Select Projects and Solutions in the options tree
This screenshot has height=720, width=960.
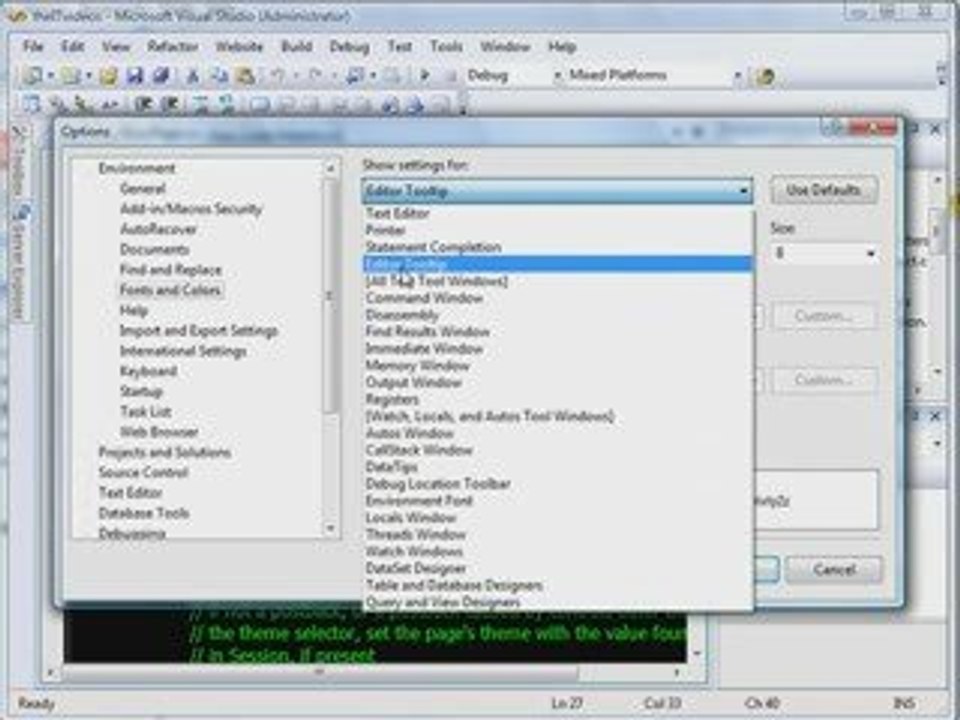(165, 452)
